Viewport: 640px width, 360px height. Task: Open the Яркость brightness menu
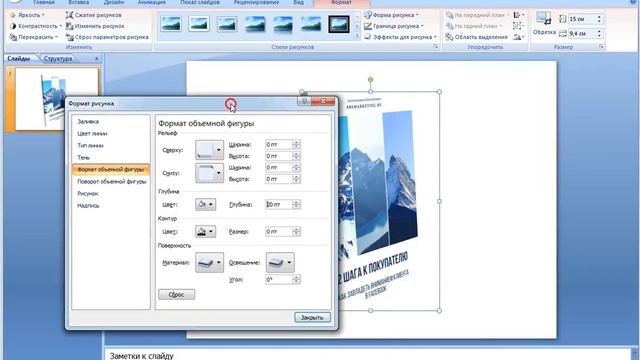point(27,15)
